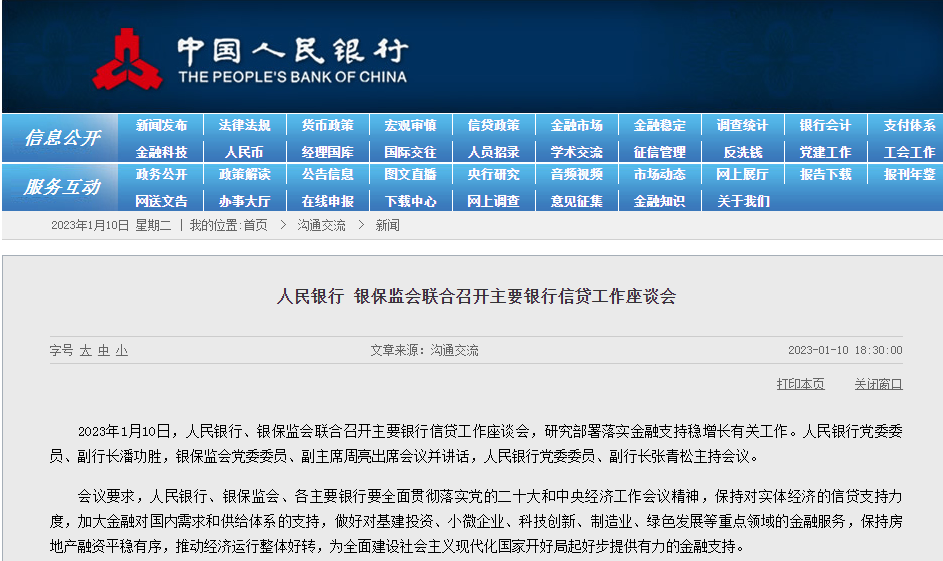Click the People's Bank of China logo
Viewport: 943px width, 561px height.
pyautogui.click(x=250, y=60)
